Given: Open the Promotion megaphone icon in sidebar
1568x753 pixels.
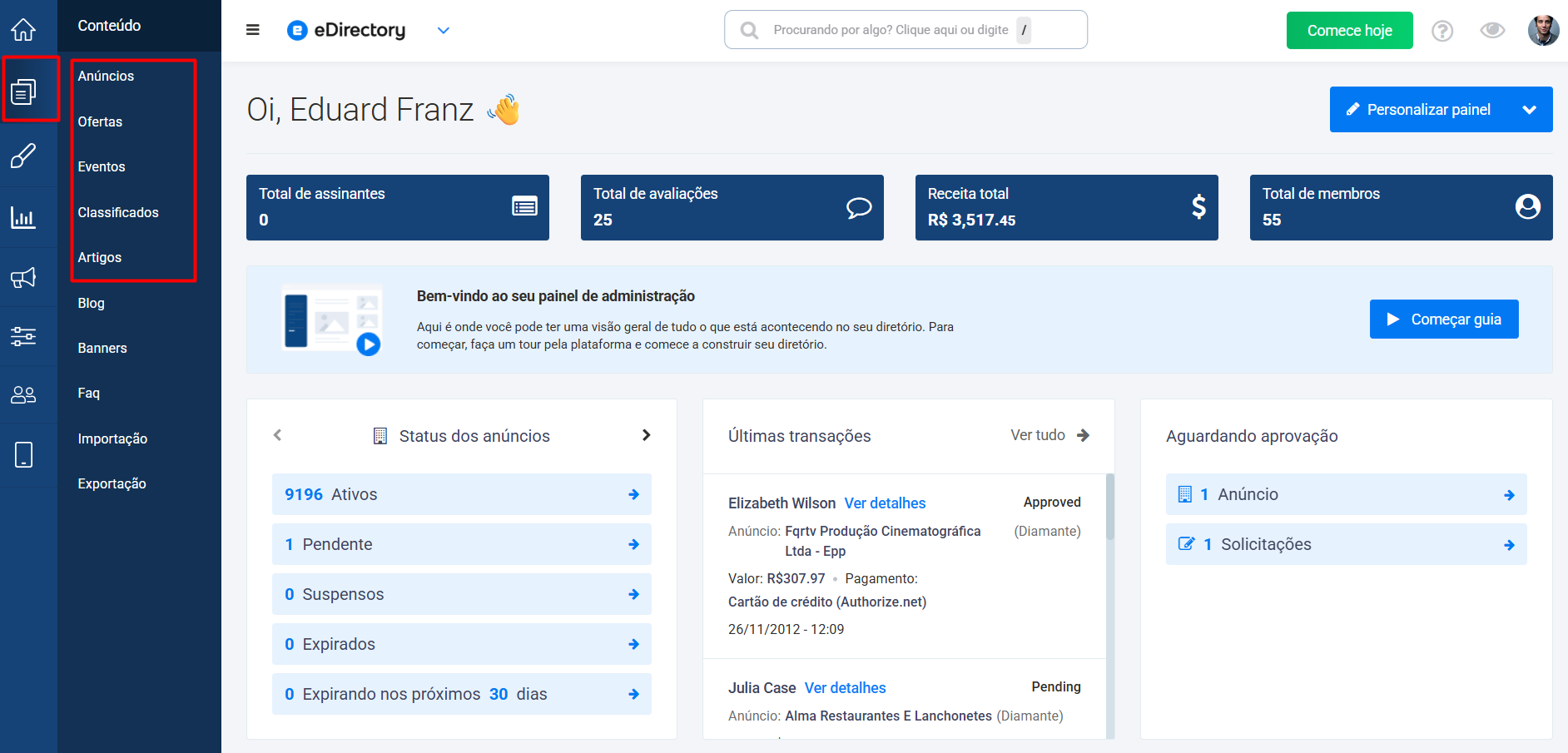Looking at the screenshot, I should [x=23, y=278].
